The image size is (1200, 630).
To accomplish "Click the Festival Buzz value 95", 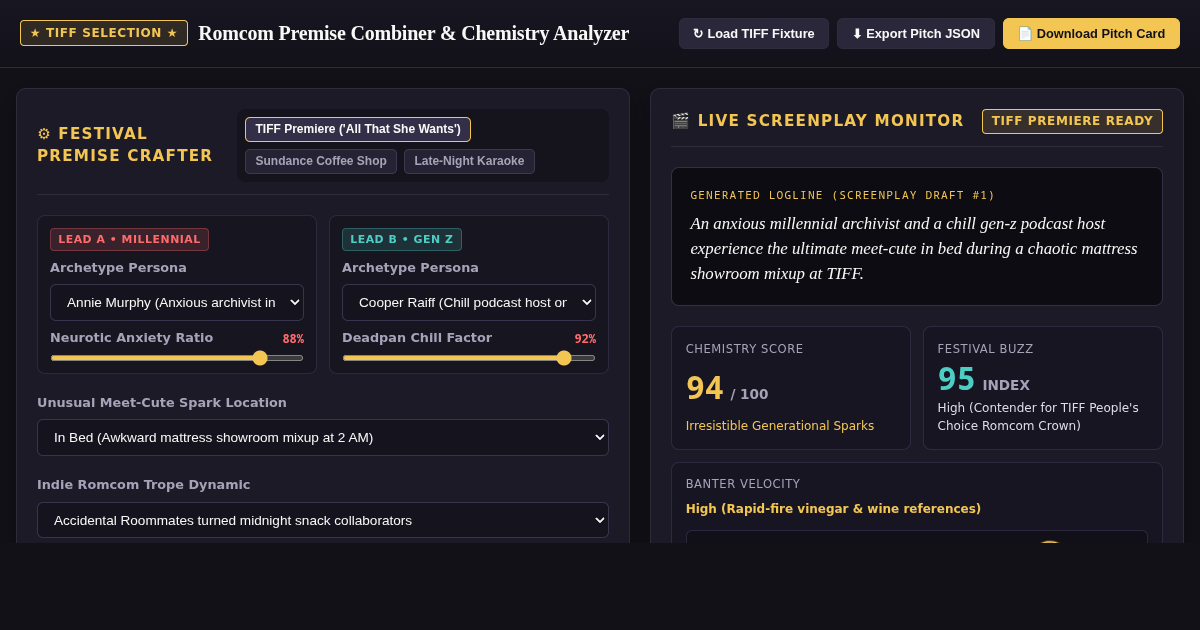I will [x=956, y=380].
